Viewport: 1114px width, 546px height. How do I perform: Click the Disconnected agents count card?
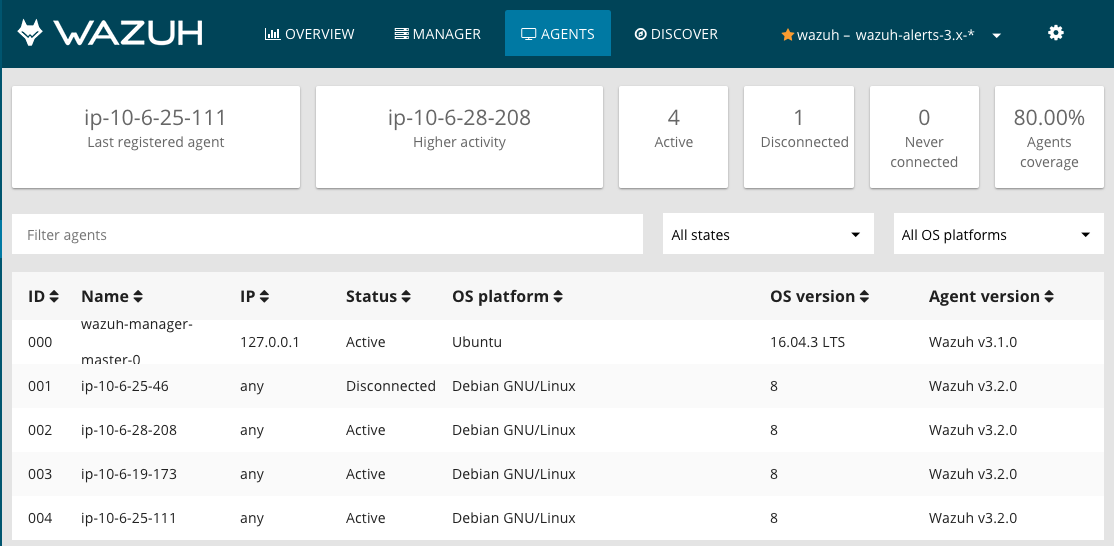799,138
